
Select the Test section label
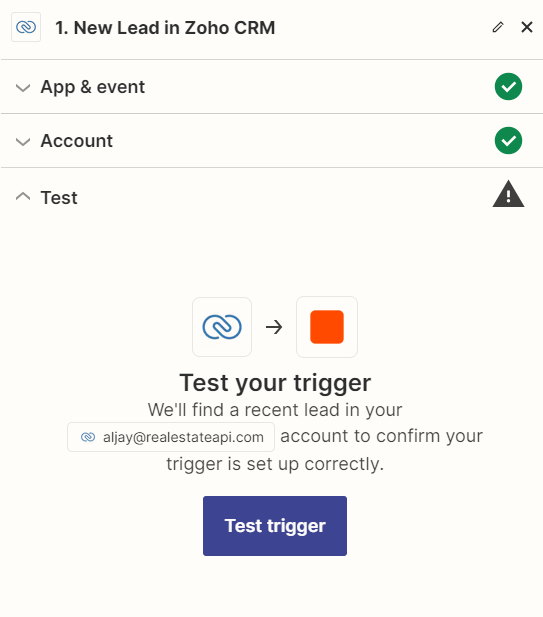point(59,198)
